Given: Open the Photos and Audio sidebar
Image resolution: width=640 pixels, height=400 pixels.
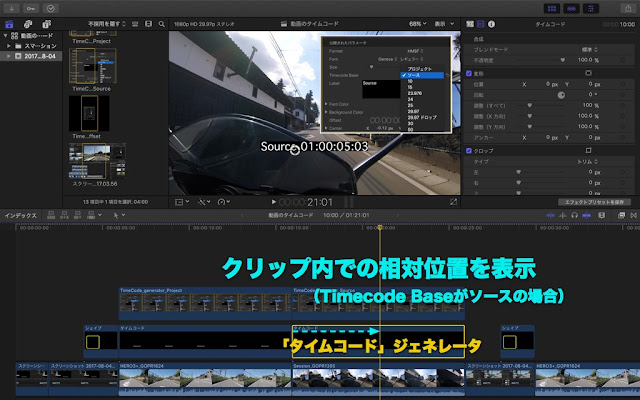Looking at the screenshot, I should 28,24.
